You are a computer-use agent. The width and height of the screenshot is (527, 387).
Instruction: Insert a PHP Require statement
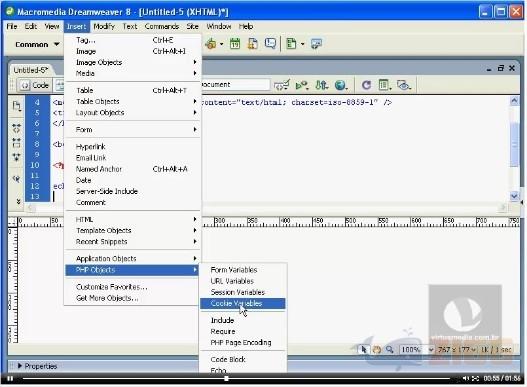[x=243, y=331]
